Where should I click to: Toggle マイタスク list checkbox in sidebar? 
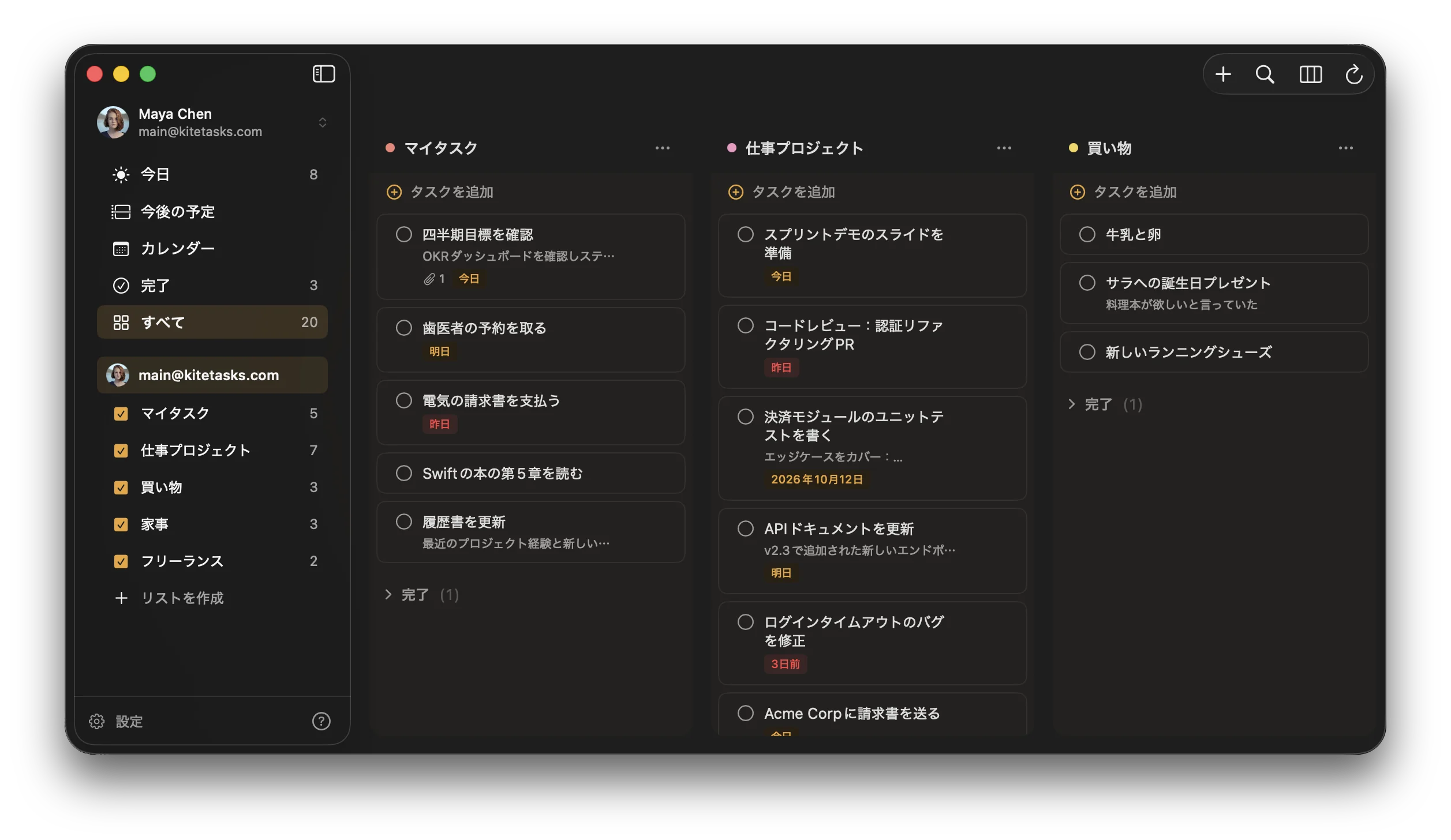121,413
